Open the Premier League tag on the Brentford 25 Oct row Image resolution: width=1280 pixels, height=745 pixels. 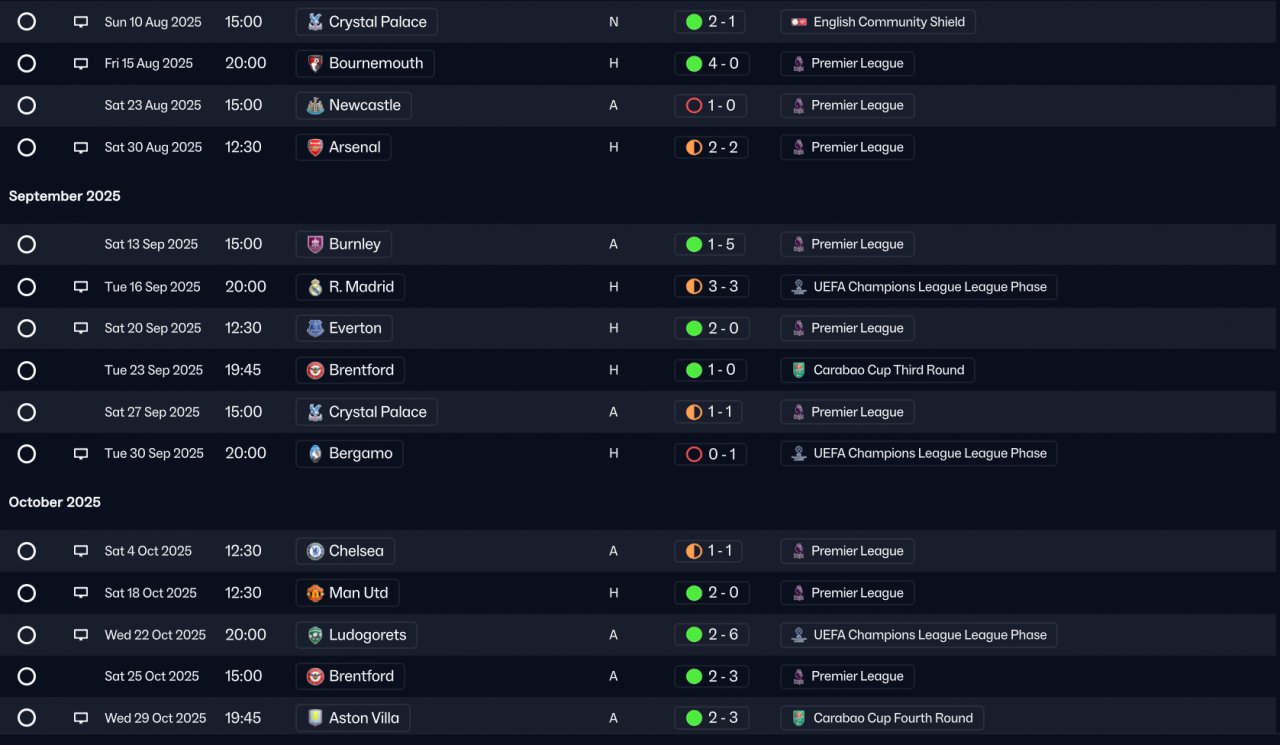point(847,677)
